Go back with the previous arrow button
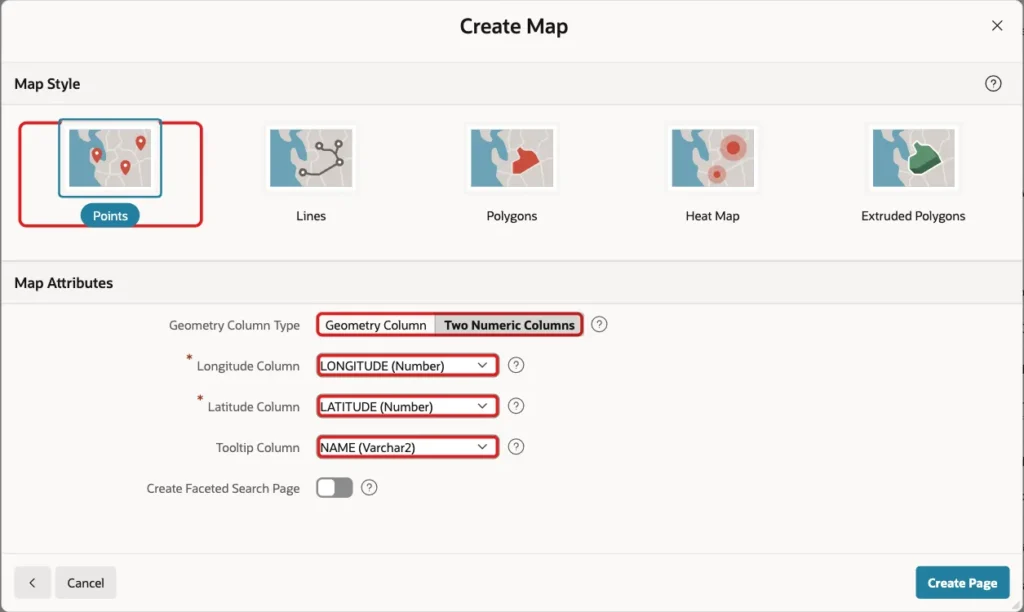This screenshot has width=1024, height=612. 32,583
